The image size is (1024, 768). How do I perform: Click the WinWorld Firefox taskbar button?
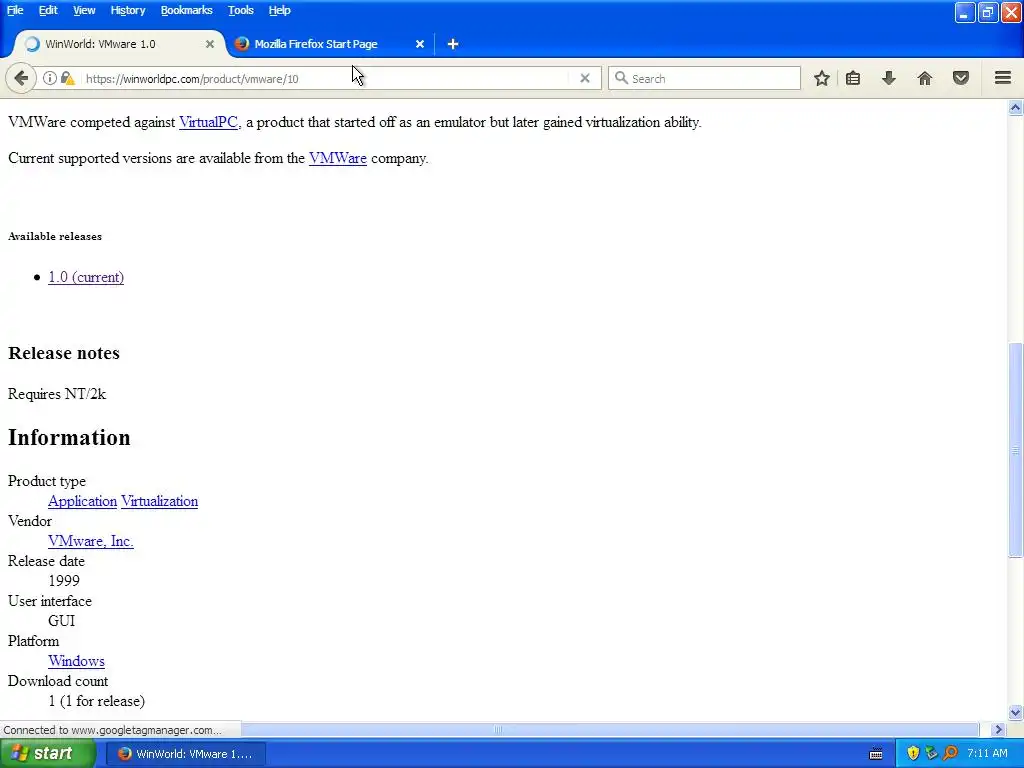pos(185,754)
